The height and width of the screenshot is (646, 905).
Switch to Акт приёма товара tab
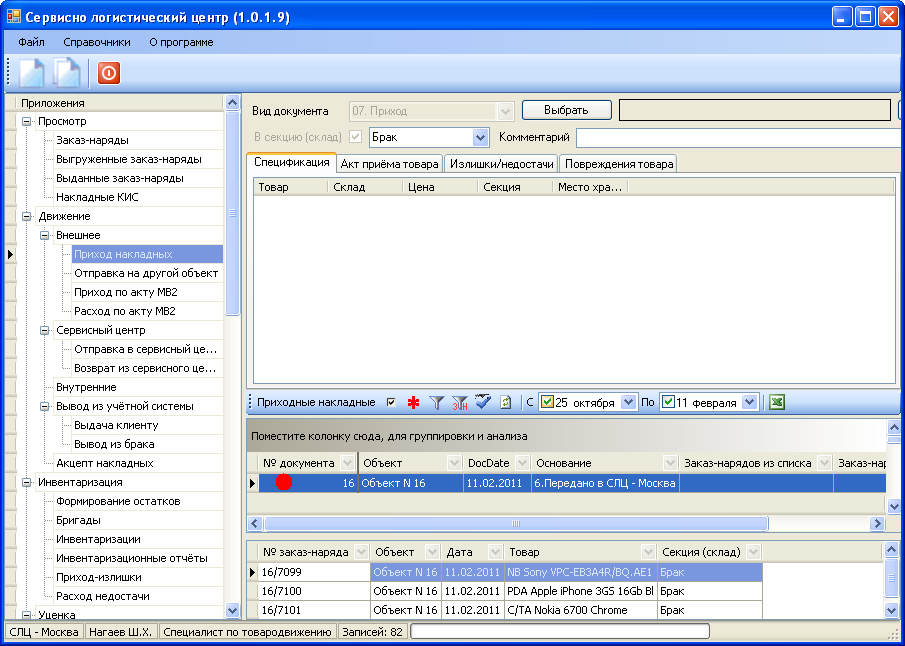pos(389,164)
